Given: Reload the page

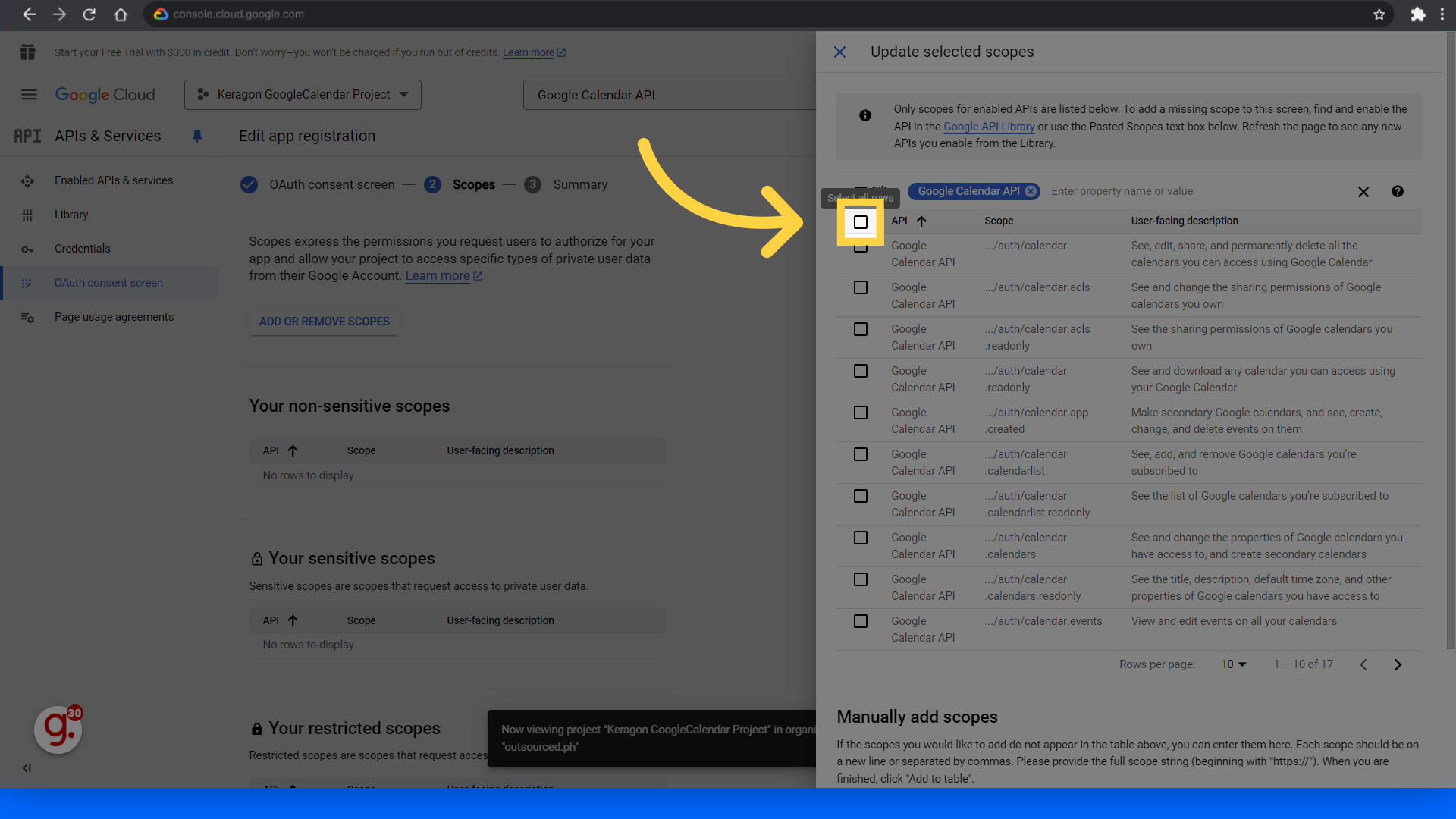Looking at the screenshot, I should (x=89, y=14).
